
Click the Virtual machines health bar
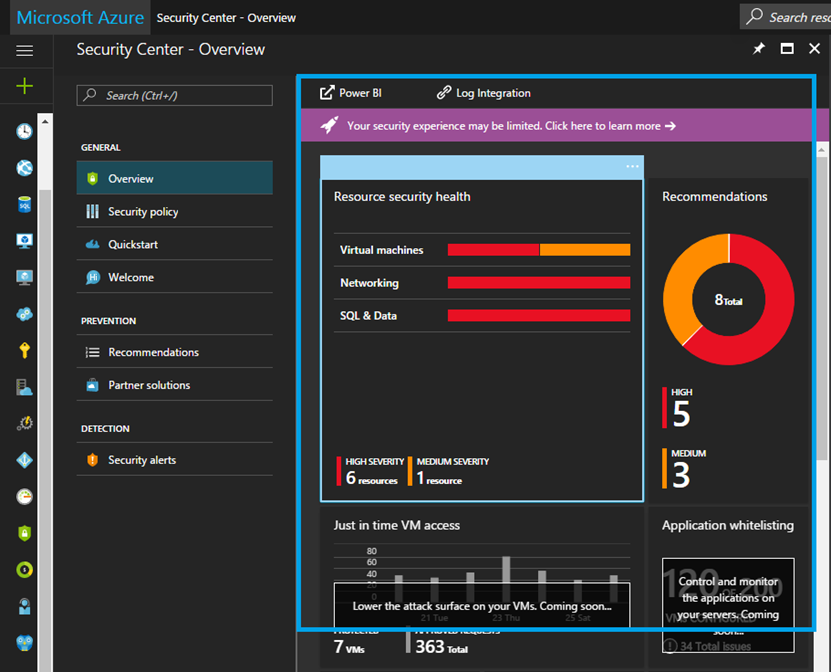tap(539, 250)
